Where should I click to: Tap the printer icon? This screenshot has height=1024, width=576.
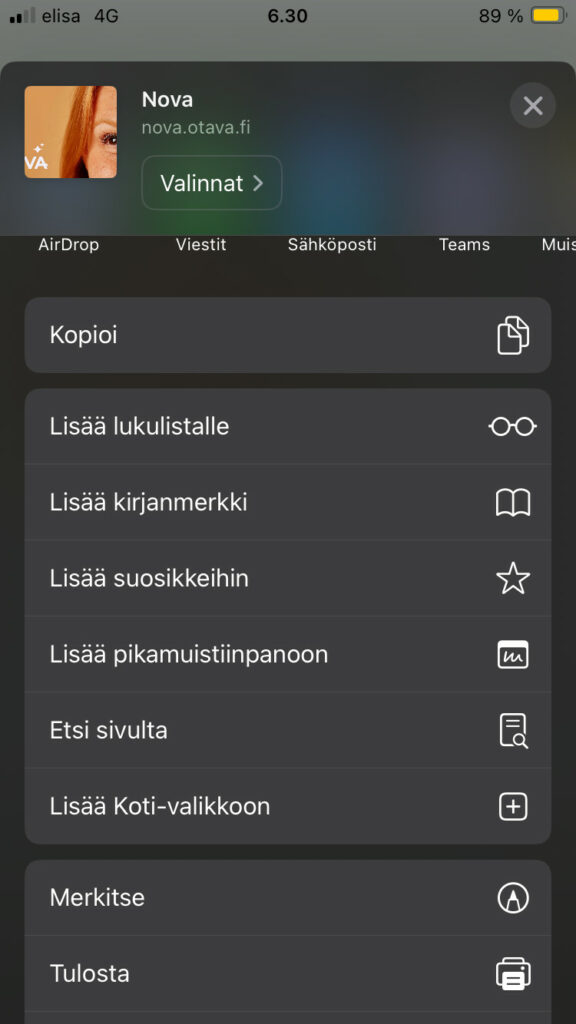513,974
